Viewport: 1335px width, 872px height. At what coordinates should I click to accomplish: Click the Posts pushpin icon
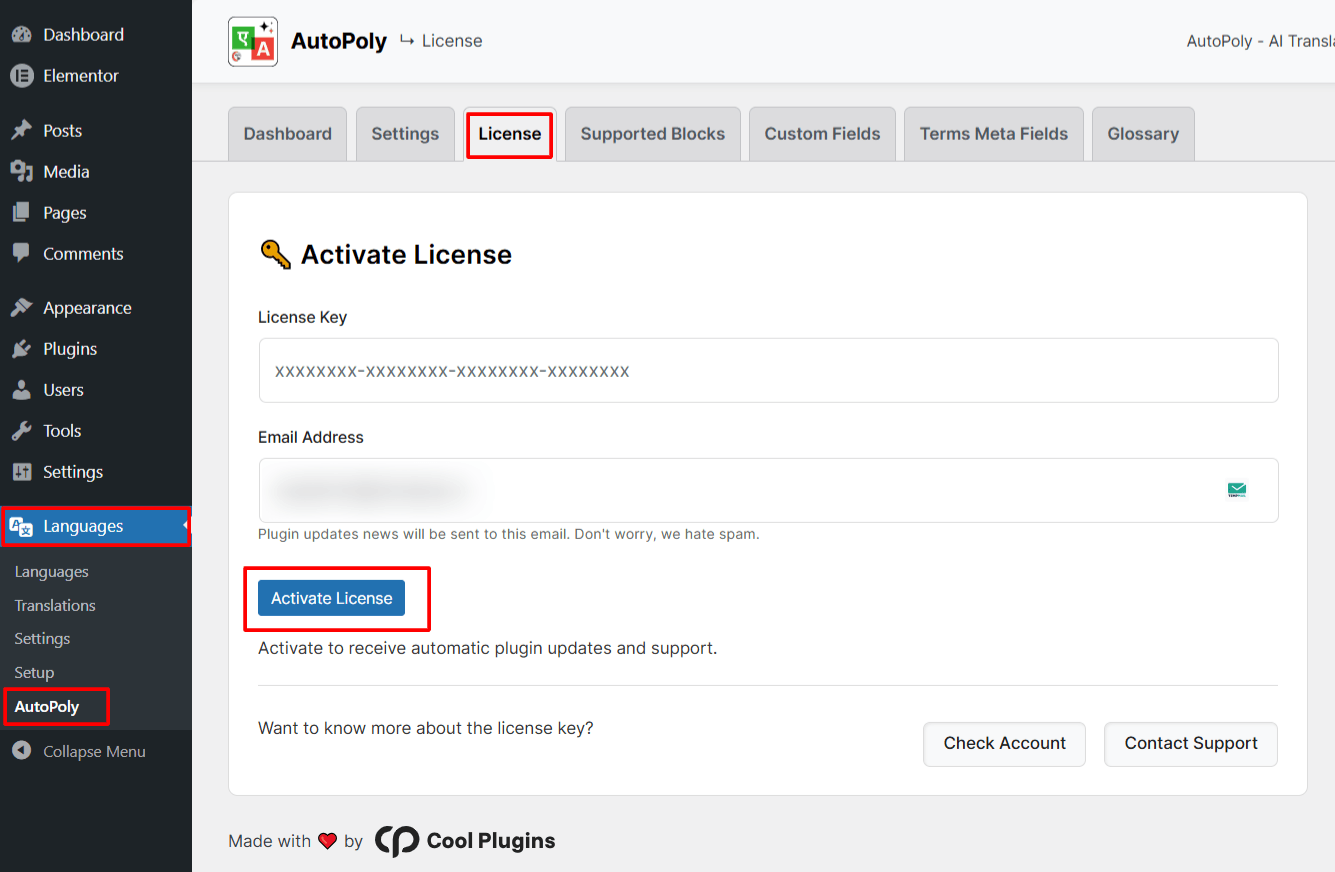coord(21,131)
